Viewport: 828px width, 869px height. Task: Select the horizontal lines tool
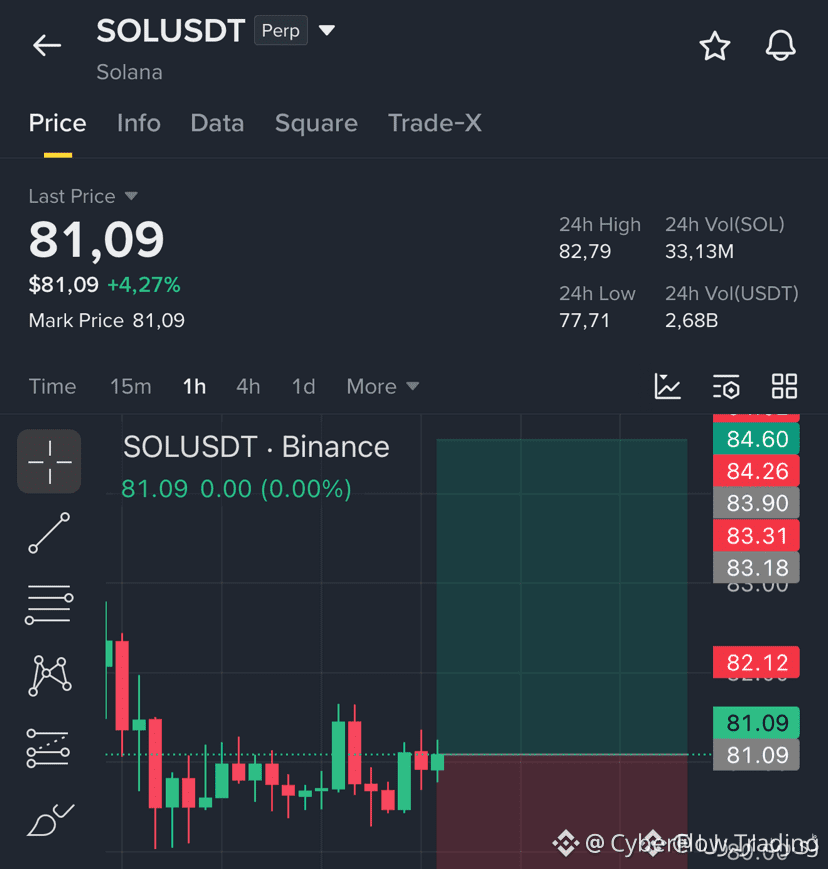click(49, 604)
